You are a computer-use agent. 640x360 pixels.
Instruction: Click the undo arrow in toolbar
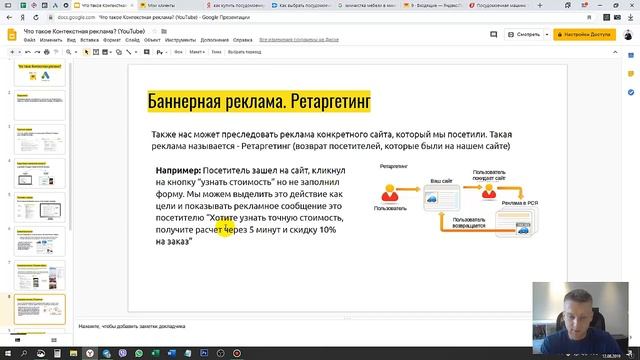click(x=27, y=52)
